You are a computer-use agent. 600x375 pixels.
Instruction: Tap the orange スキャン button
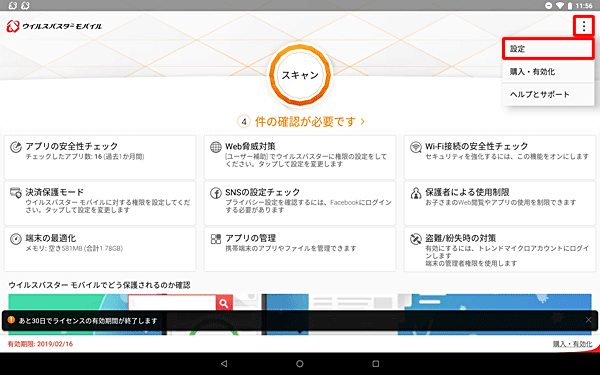pyautogui.click(x=300, y=75)
